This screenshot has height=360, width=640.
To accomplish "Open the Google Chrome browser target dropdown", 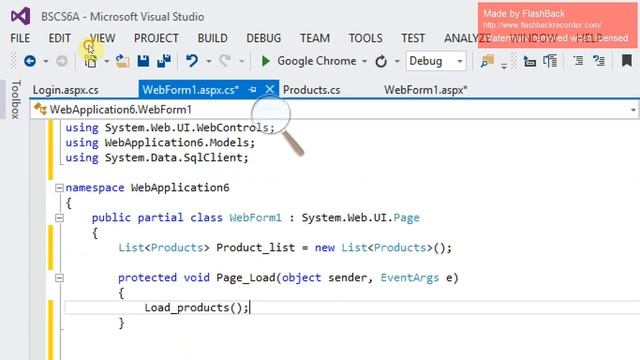I will pos(364,62).
